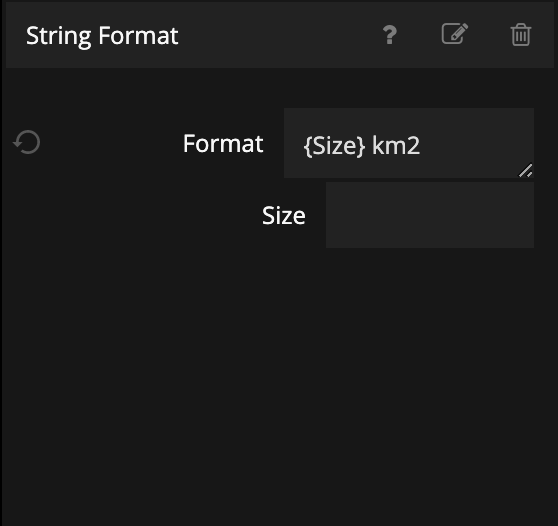558x526 pixels.
Task: Click the String Format header bar
Action: tap(280, 35)
